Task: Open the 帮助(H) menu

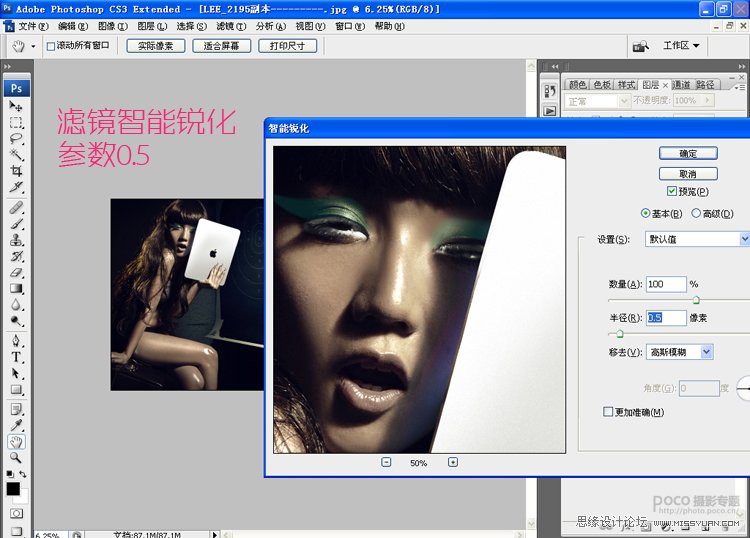Action: pos(389,26)
